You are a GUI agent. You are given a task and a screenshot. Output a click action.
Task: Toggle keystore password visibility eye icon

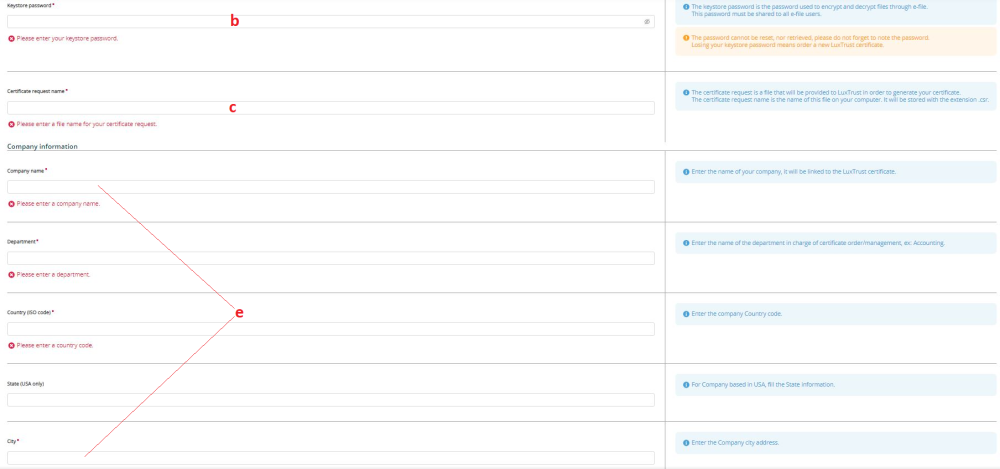click(x=647, y=22)
